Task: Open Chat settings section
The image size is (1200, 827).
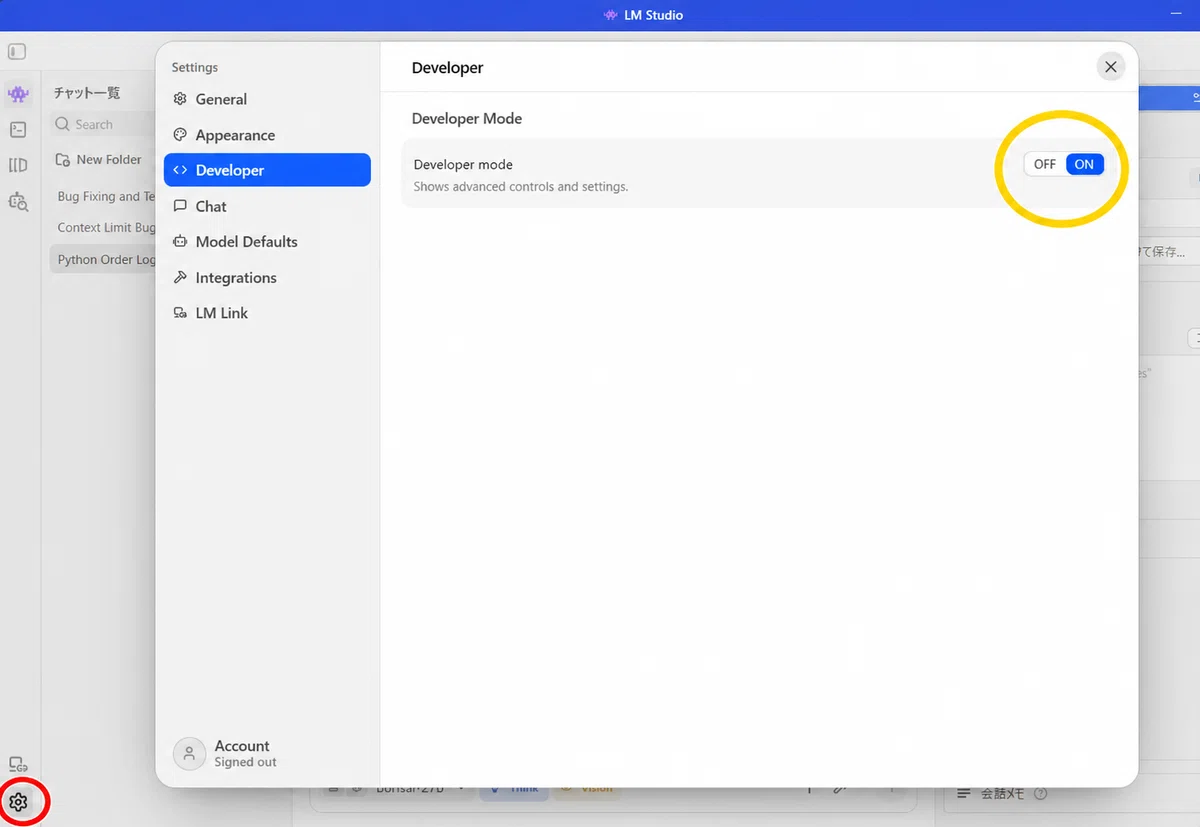Action: 267,206
